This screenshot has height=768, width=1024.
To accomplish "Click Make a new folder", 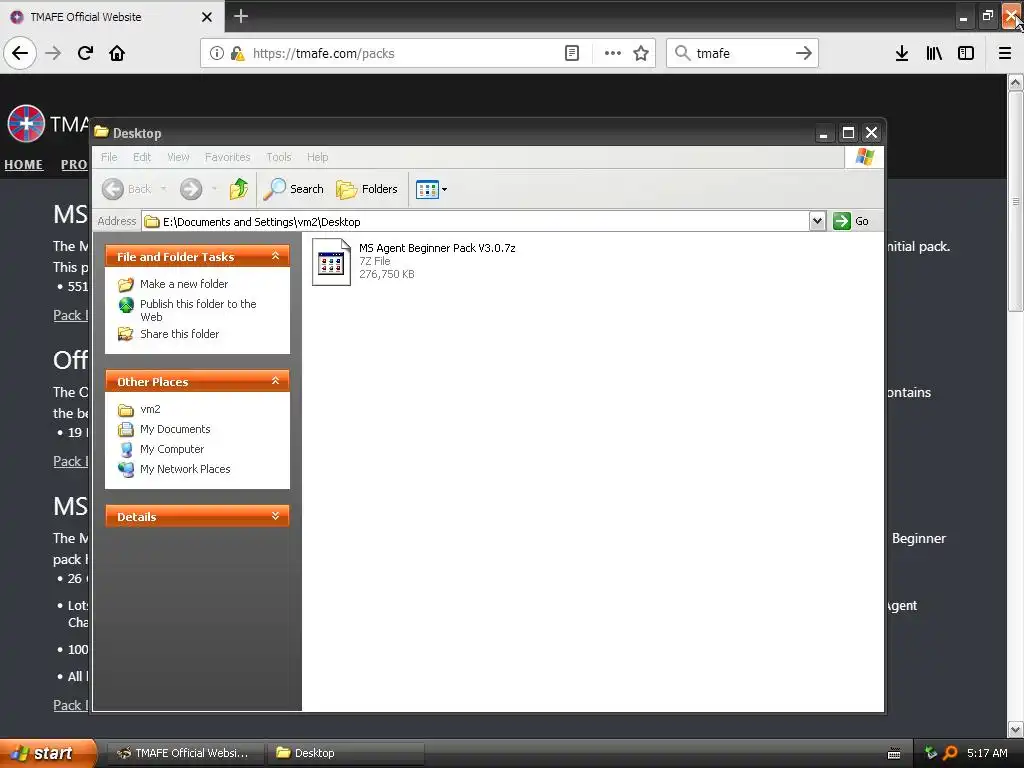I will [174, 284].
